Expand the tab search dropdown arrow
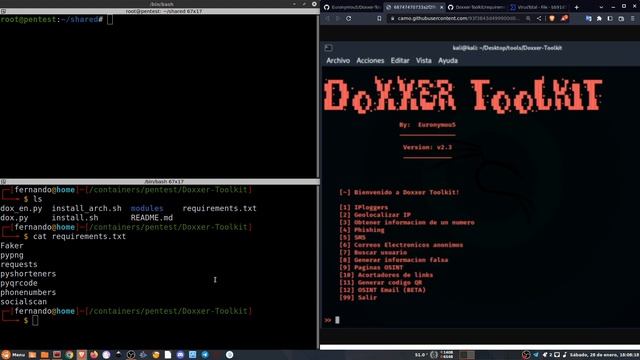The image size is (640, 360). coord(601,7)
